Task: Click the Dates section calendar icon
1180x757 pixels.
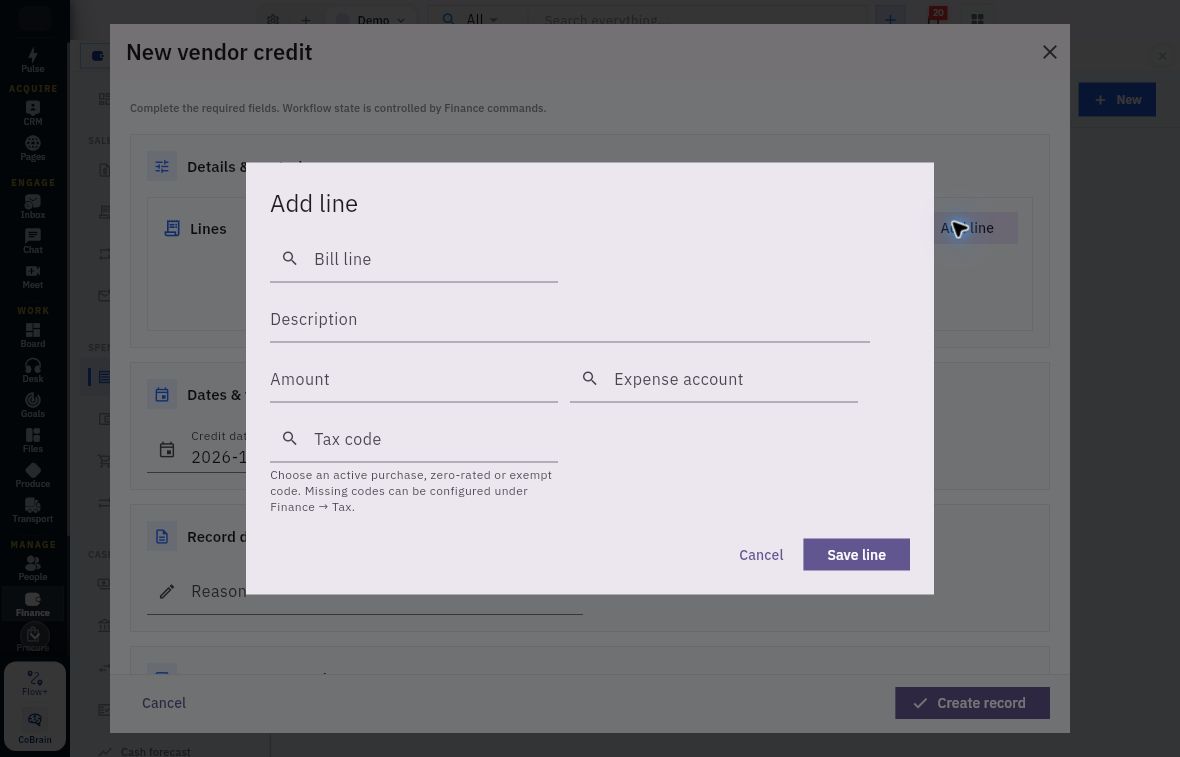Action: pyautogui.click(x=162, y=394)
